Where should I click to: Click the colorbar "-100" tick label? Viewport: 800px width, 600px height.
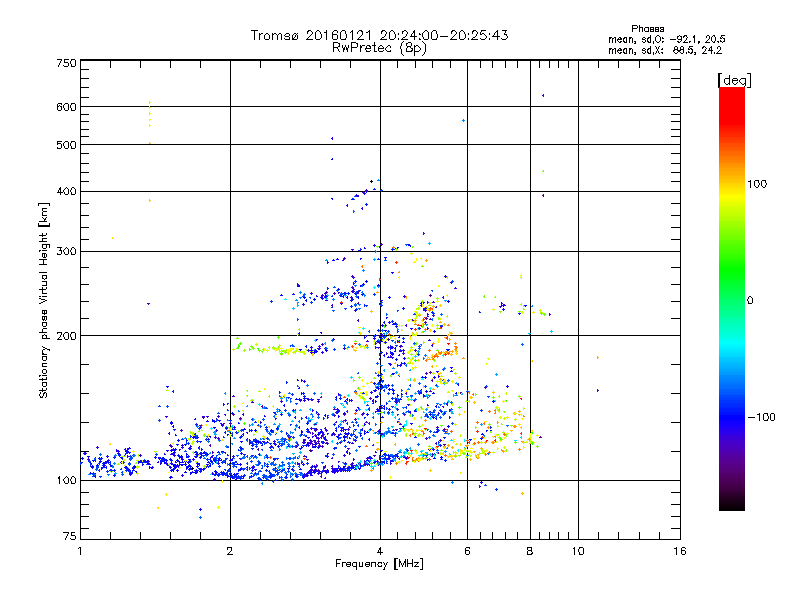[762, 417]
